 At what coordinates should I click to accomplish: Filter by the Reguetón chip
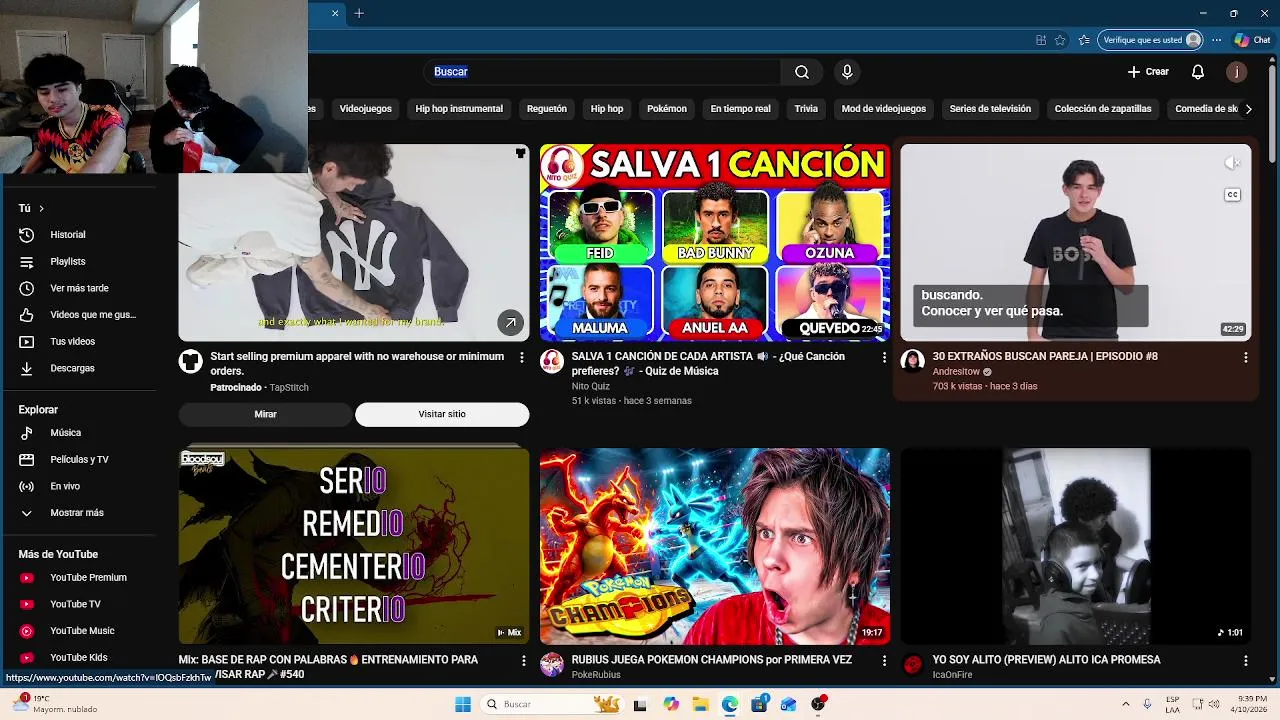(546, 109)
